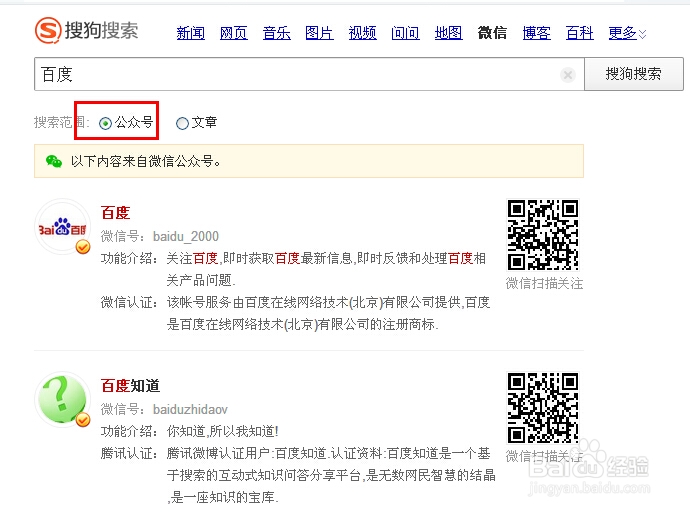The width and height of the screenshot is (690, 512).
Task: Click the 搜索范围 label
Action: pos(62,123)
